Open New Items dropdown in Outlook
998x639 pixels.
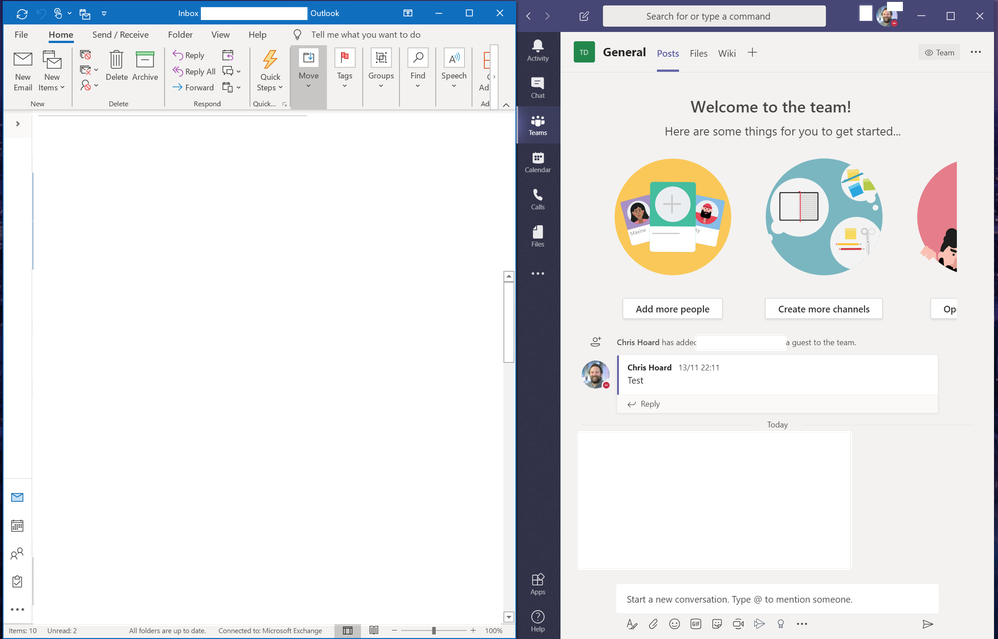coord(52,71)
